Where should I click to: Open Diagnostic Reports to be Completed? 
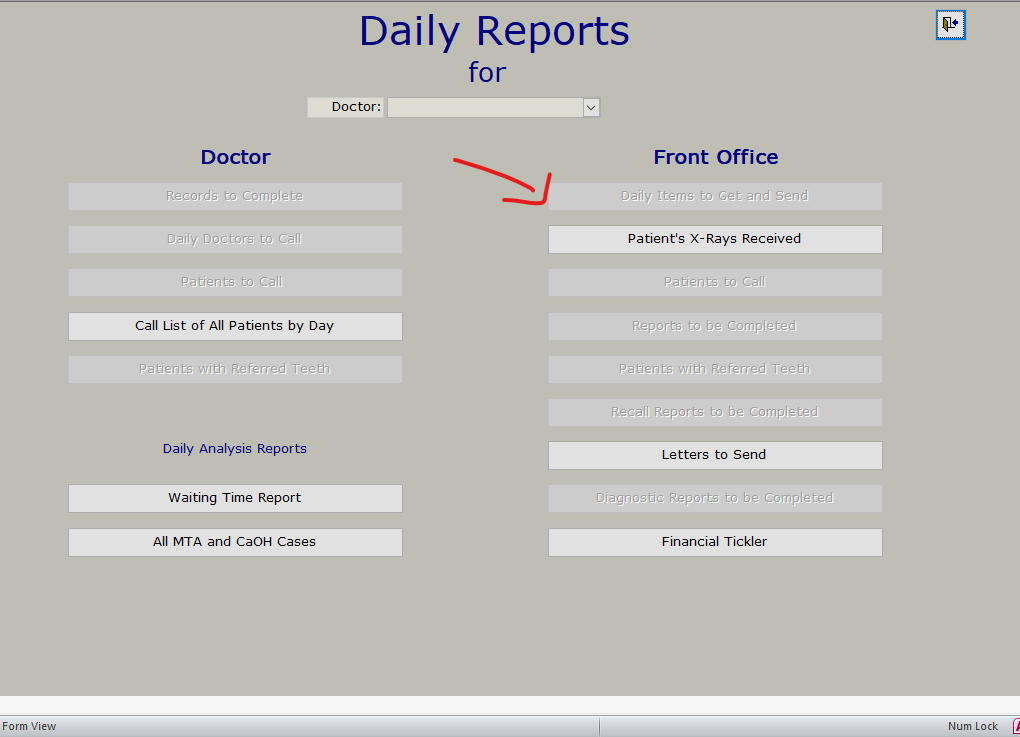pos(715,498)
